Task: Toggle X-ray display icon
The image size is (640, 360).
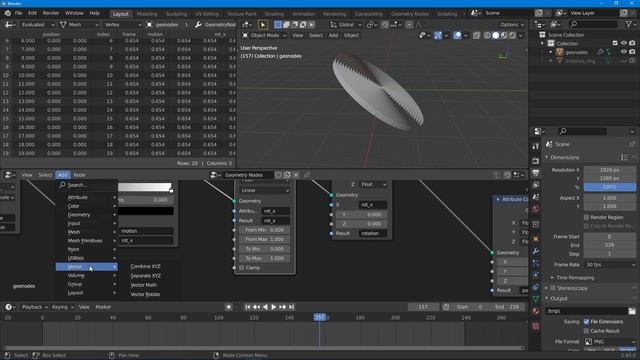Action: [x=476, y=36]
